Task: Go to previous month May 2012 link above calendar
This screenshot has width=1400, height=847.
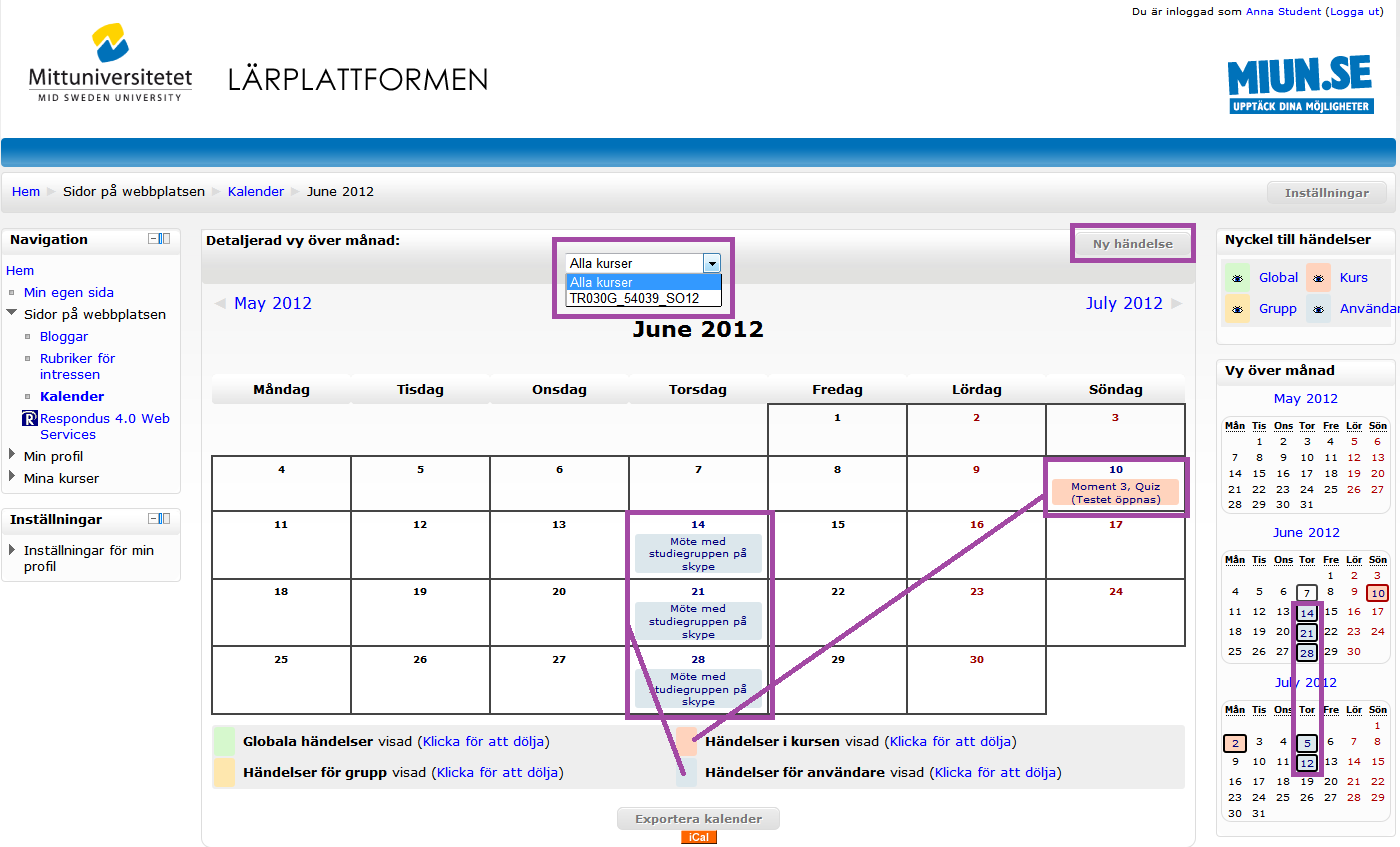Action: tap(273, 303)
